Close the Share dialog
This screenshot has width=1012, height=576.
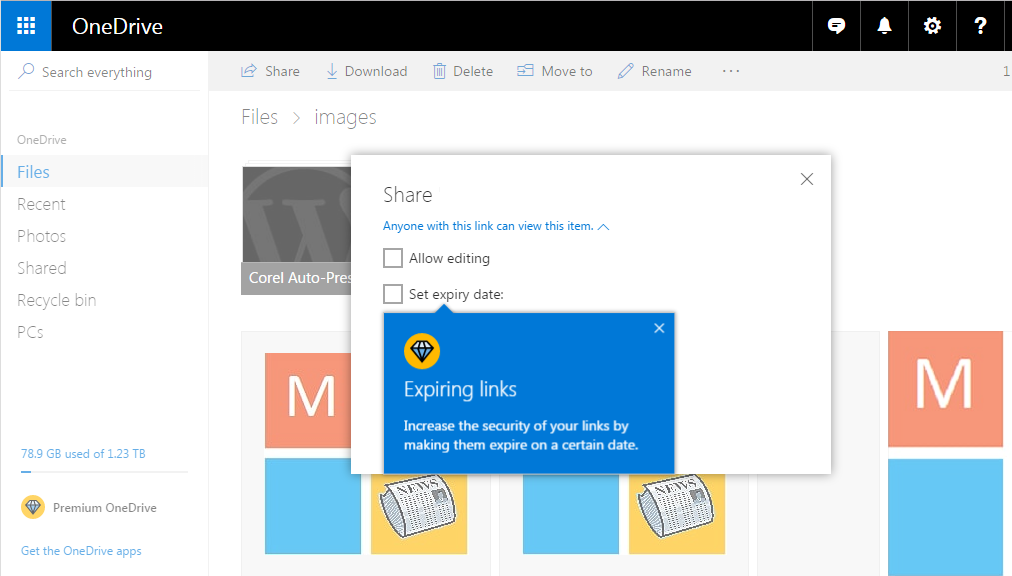[807, 179]
